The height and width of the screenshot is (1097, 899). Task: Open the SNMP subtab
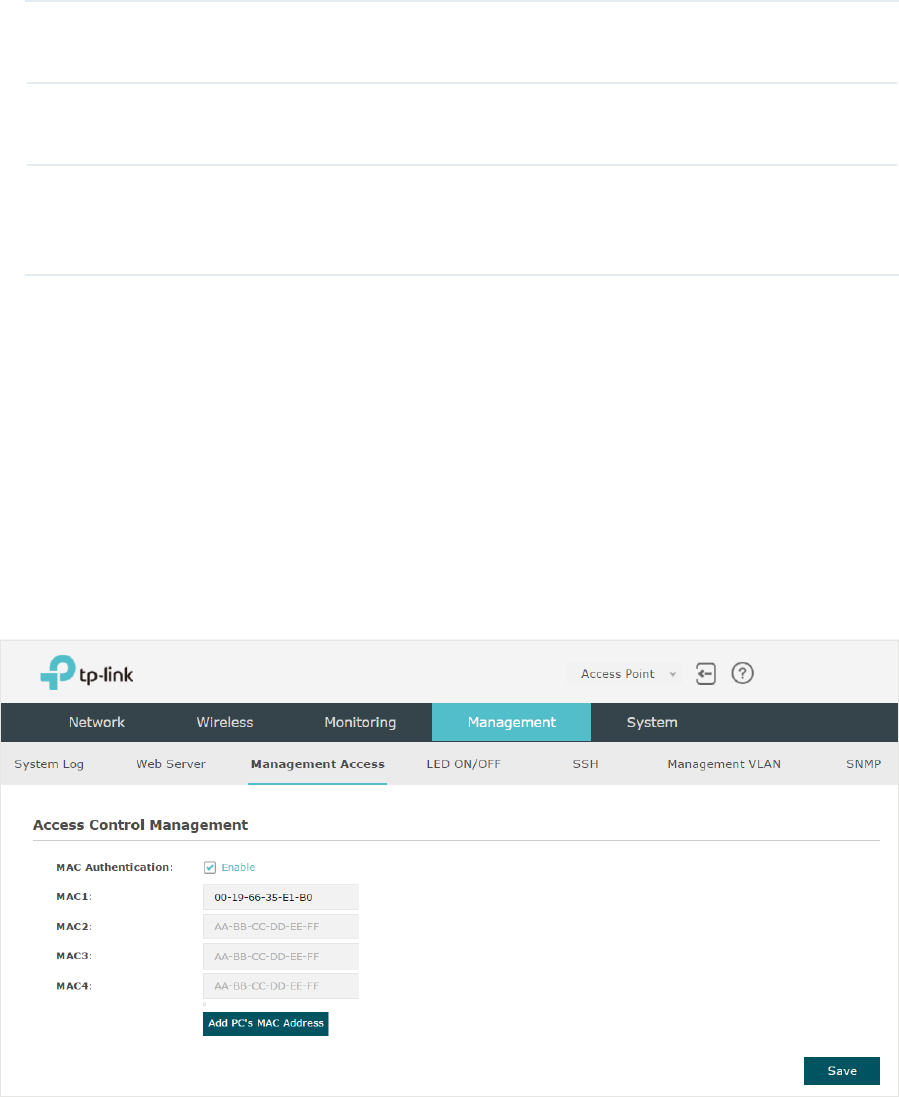click(863, 764)
